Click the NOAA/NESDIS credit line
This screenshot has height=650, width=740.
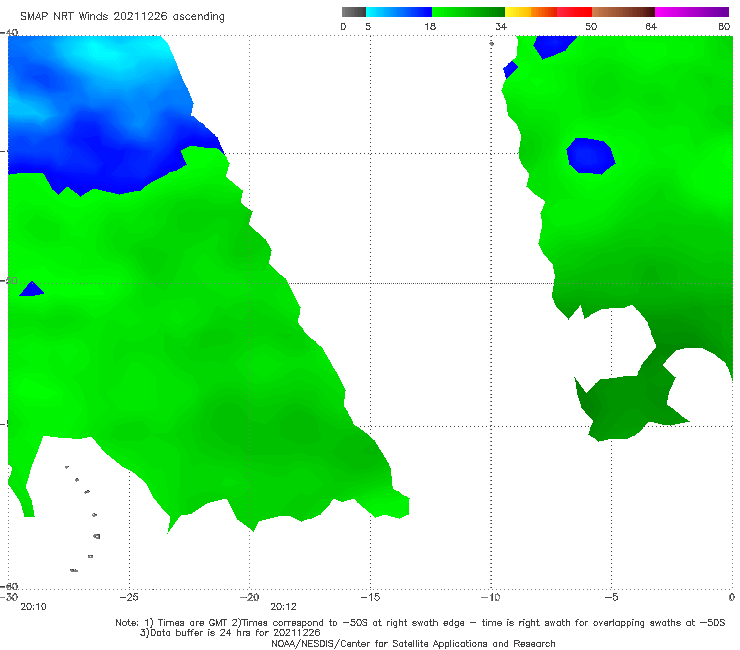(x=413, y=643)
